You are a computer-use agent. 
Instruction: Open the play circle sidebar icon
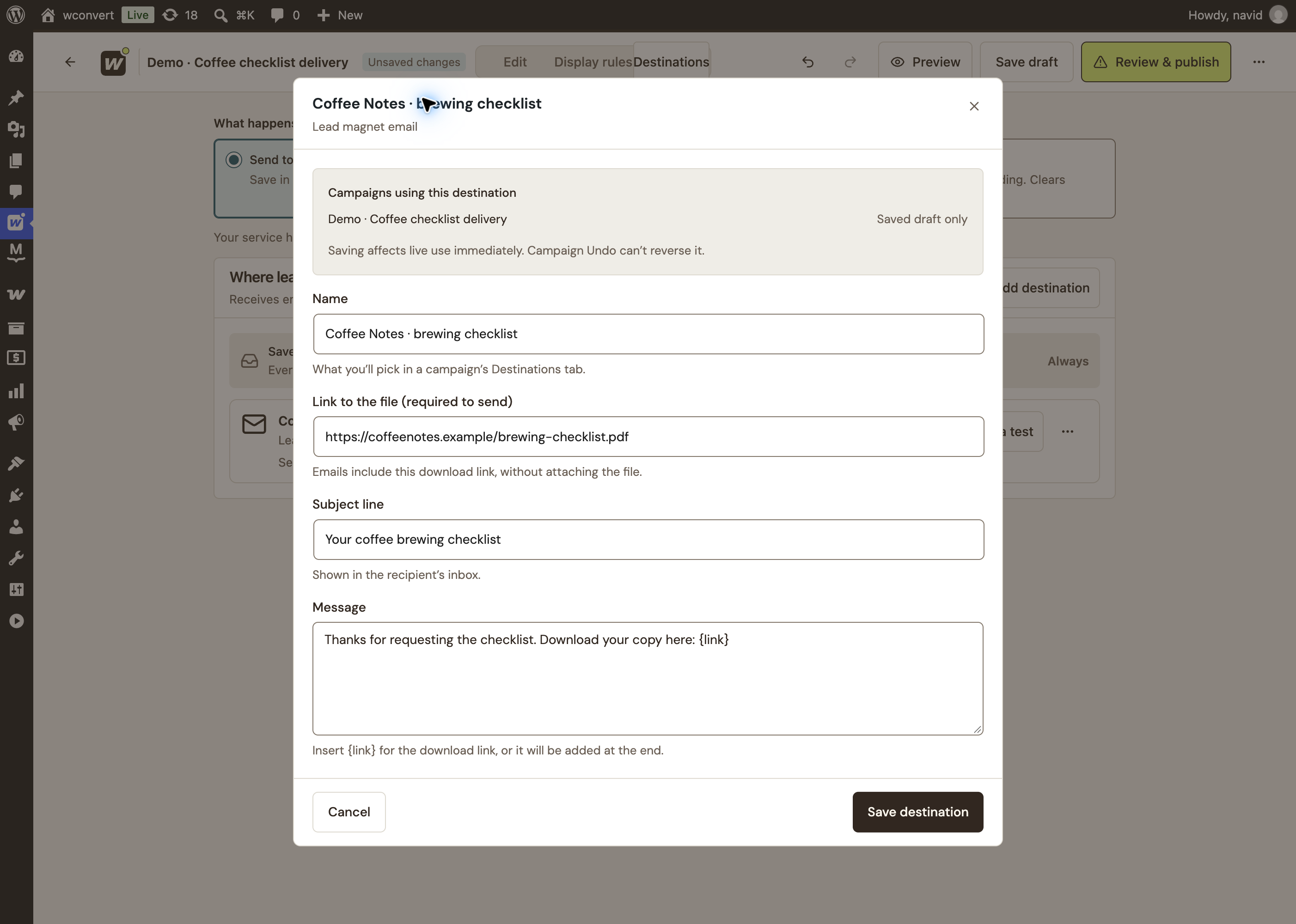coord(16,621)
